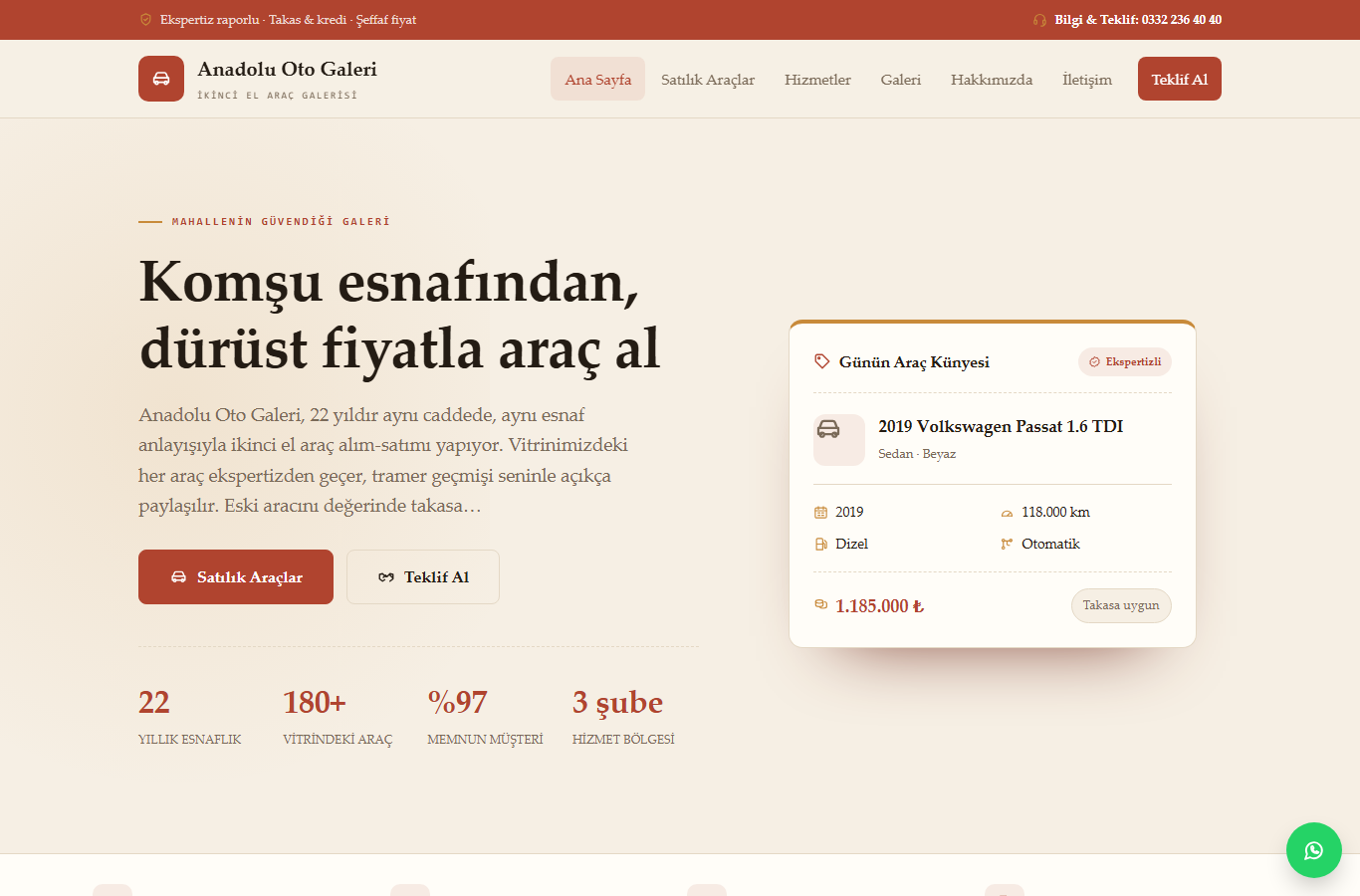This screenshot has width=1360, height=896.
Task: Click the coin icon beside the 1.185.000 ₺ price
Action: (x=820, y=604)
